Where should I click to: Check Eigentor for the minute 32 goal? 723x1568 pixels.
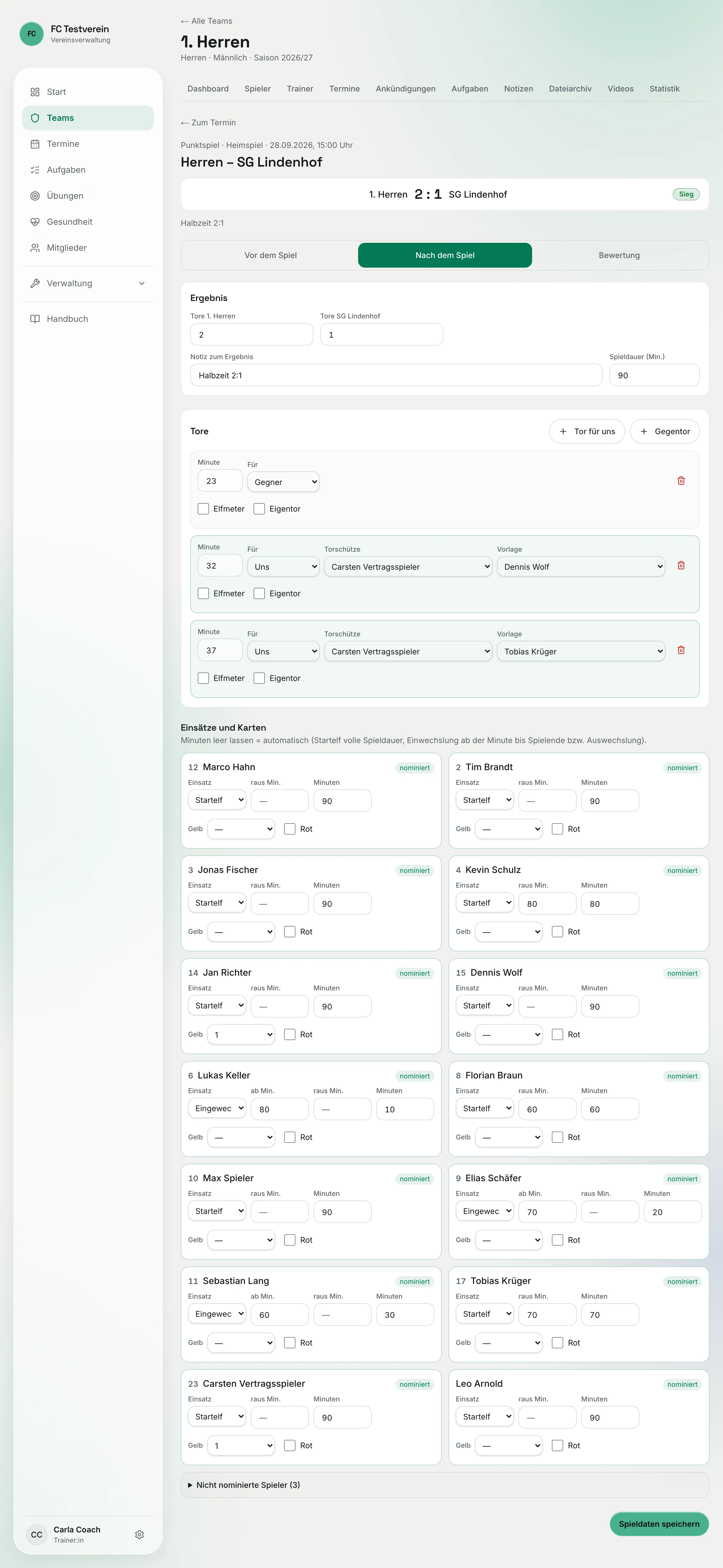click(x=260, y=593)
